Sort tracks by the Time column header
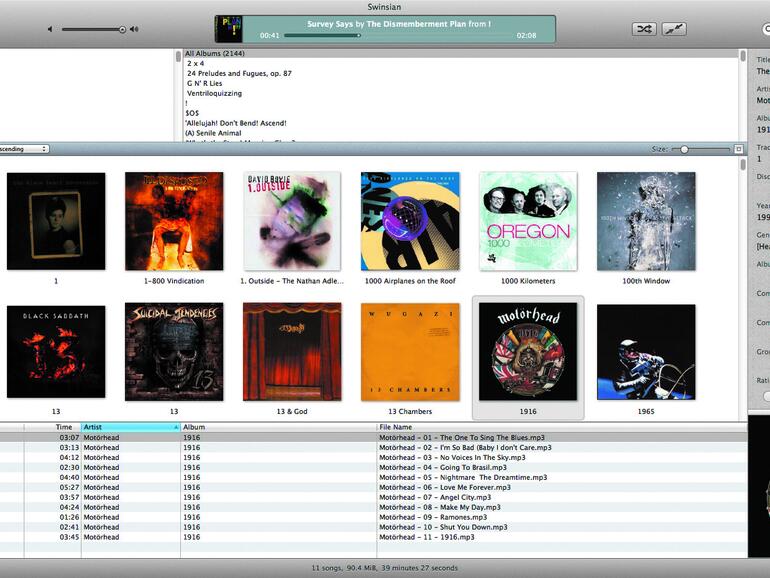This screenshot has height=578, width=770. tap(63, 427)
